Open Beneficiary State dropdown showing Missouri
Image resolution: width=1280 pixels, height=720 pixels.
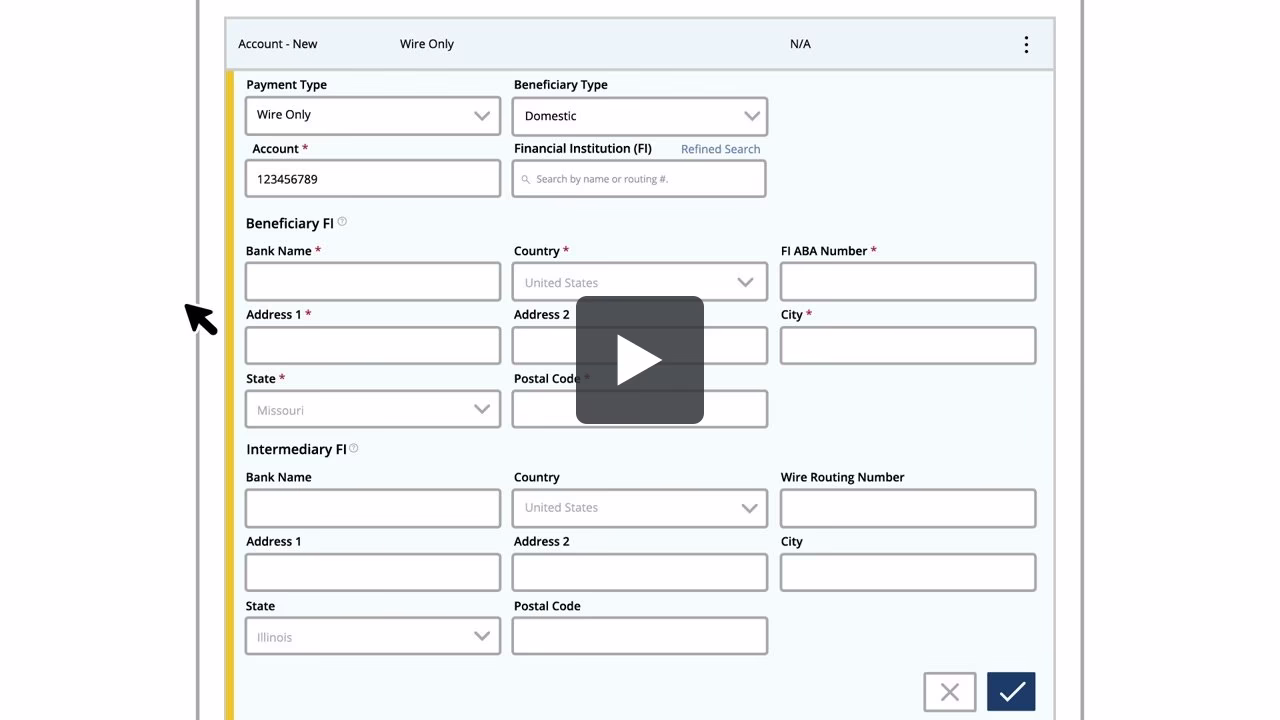click(372, 409)
